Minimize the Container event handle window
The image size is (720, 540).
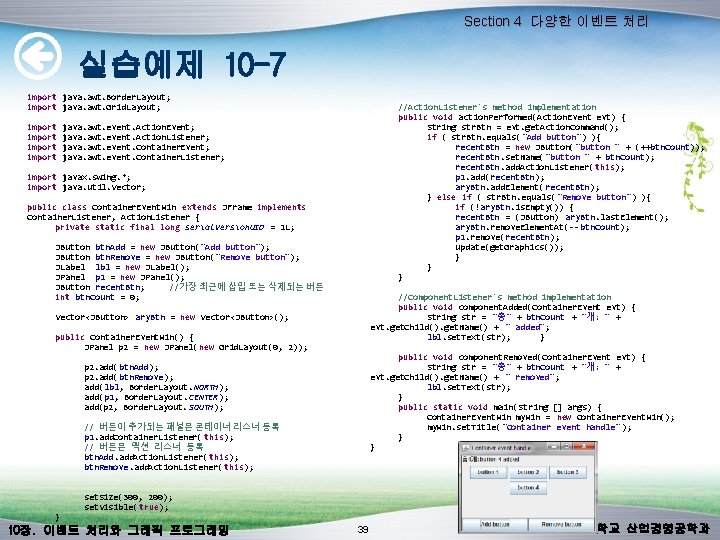[x=555, y=446]
